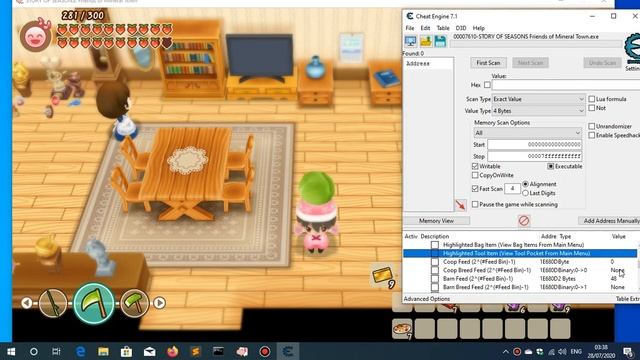Viewport: 640px width, 360px height.
Task: Show hidden system tray icons
Action: (x=505, y=351)
